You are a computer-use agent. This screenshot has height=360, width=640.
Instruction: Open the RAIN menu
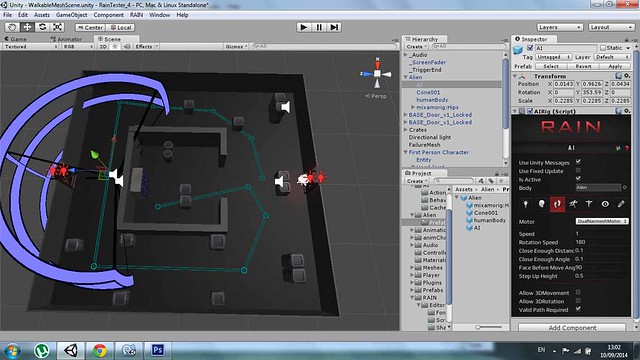136,15
